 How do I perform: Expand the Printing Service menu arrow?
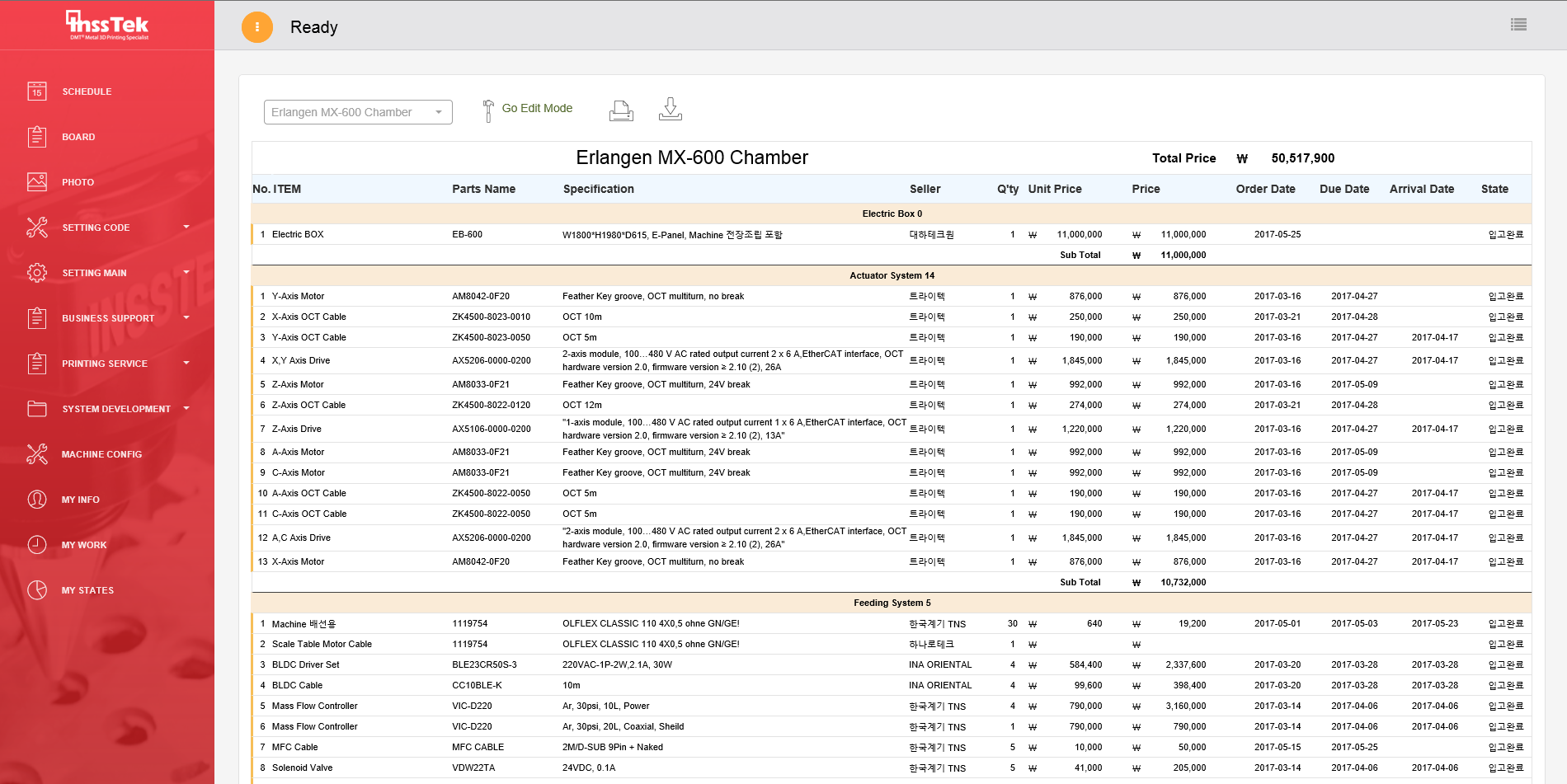pyautogui.click(x=186, y=363)
